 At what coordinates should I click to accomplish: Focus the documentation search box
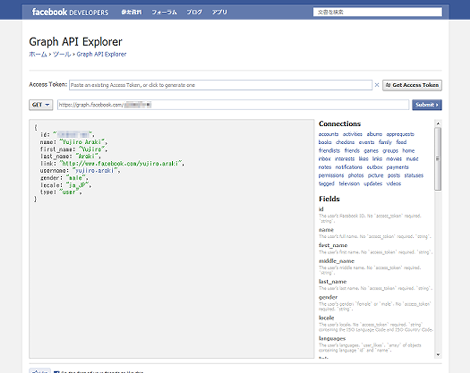(x=377, y=12)
